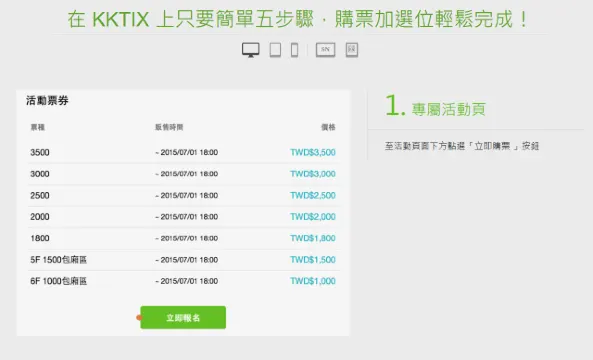Click the TWD$1,500 price link

click(313, 260)
